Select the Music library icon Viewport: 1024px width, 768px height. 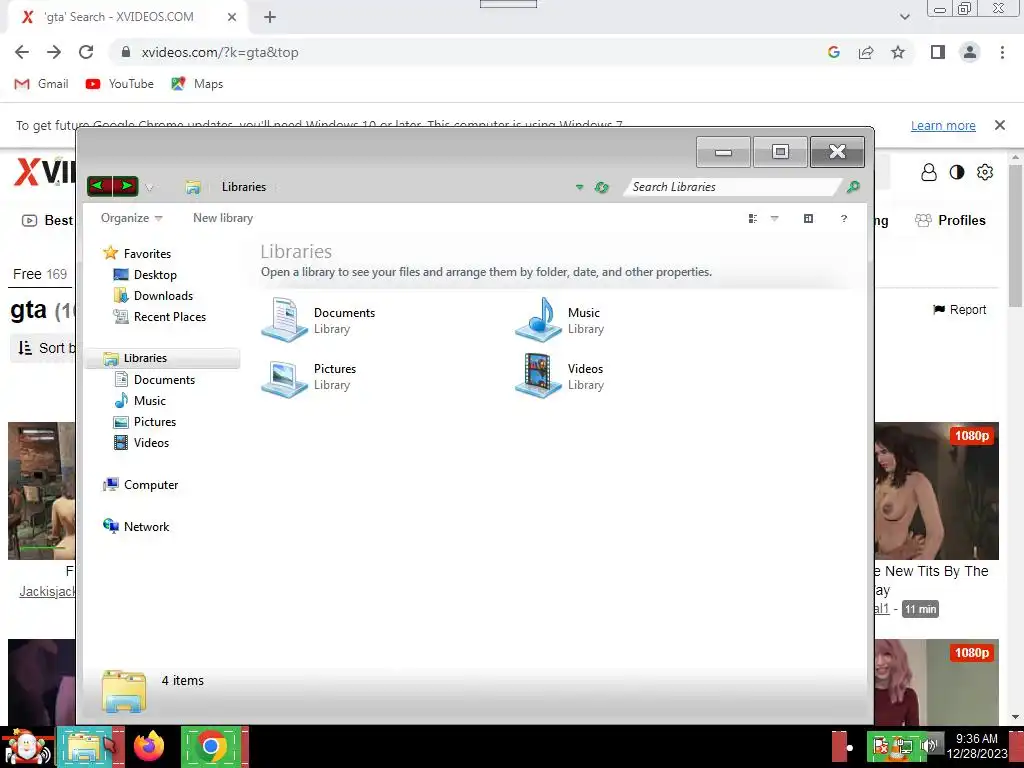tap(538, 319)
